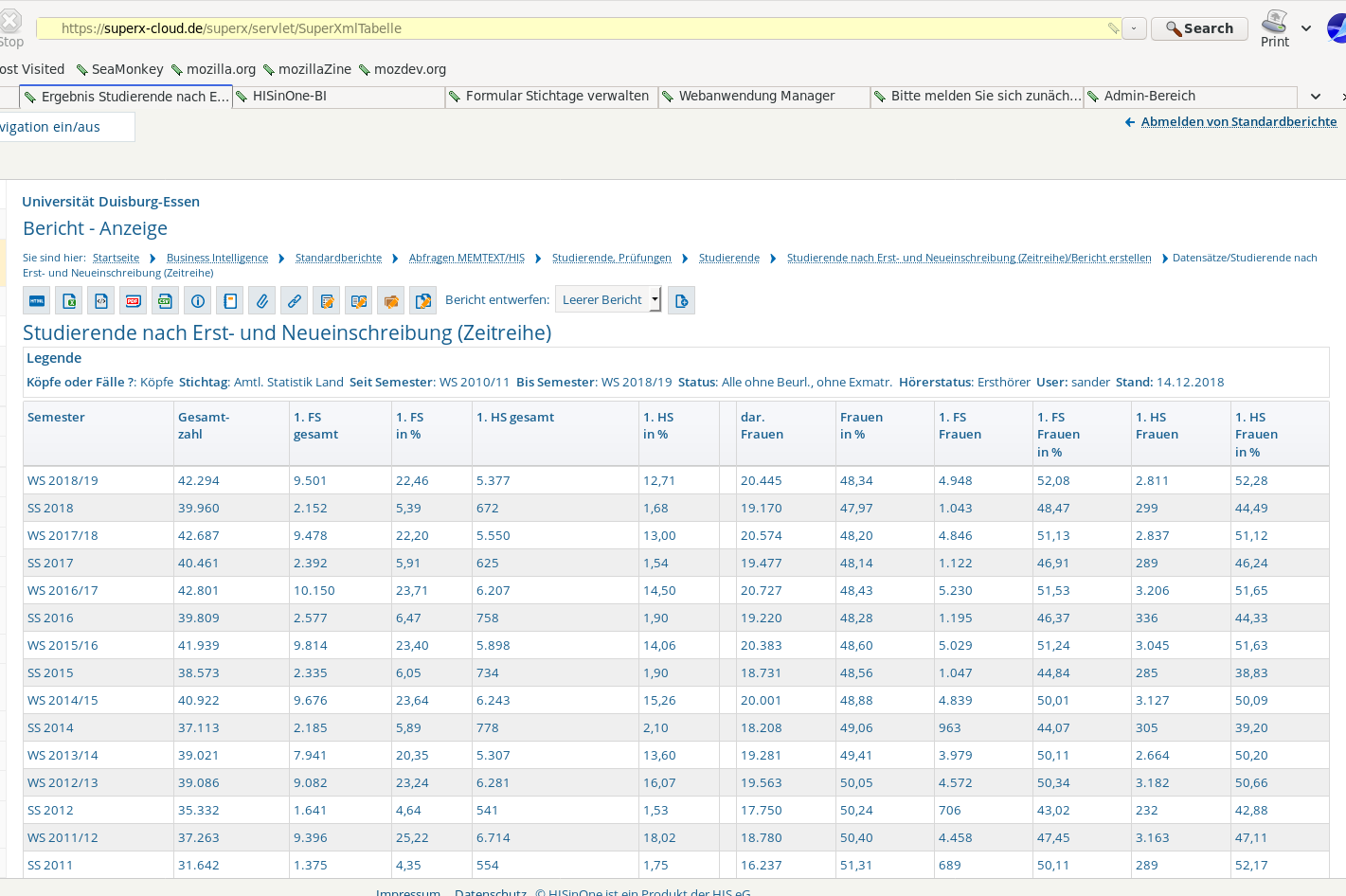Open the notebook glossary icon
This screenshot has height=896, width=1346.
[x=230, y=301]
